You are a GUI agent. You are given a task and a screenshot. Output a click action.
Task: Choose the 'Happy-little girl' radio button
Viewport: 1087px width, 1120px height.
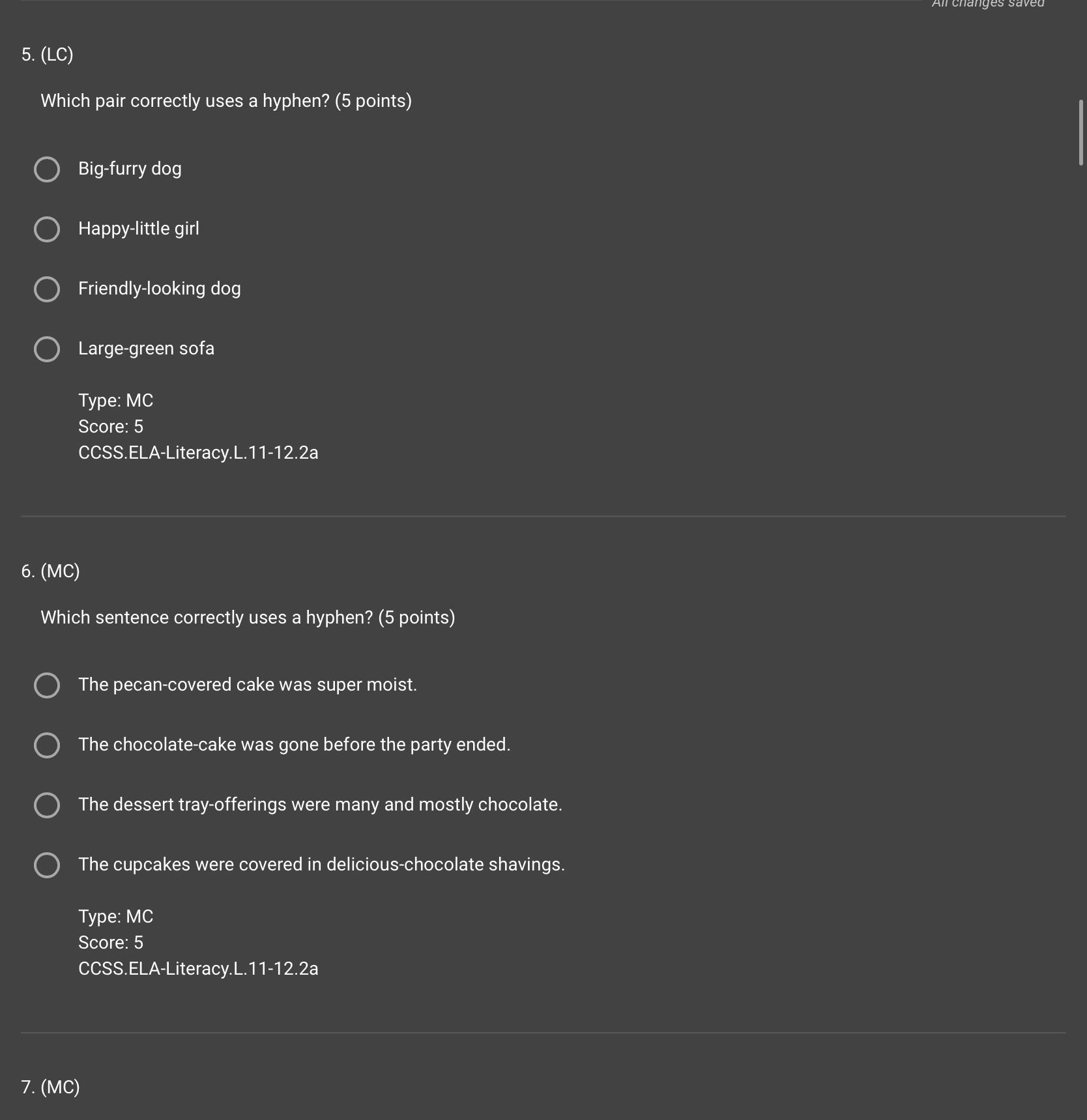47,229
